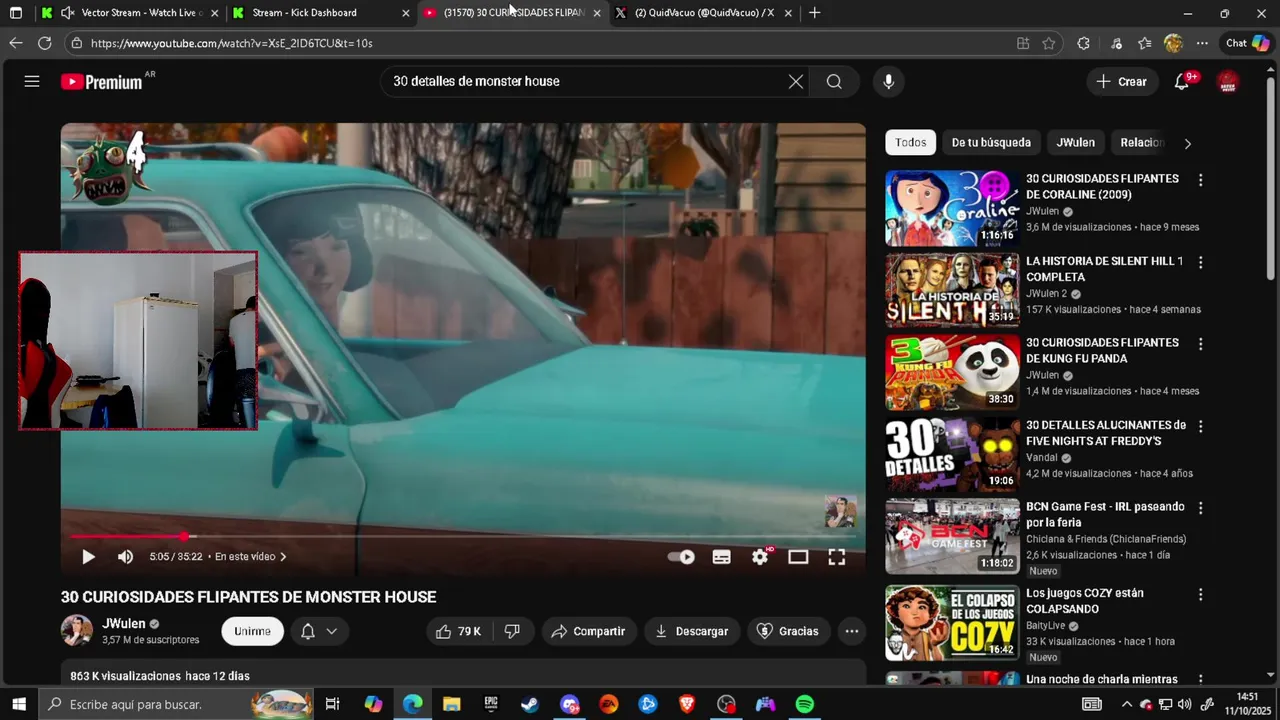Open the YouTube guide hamburger menu
This screenshot has height=720, width=1280.
point(32,81)
